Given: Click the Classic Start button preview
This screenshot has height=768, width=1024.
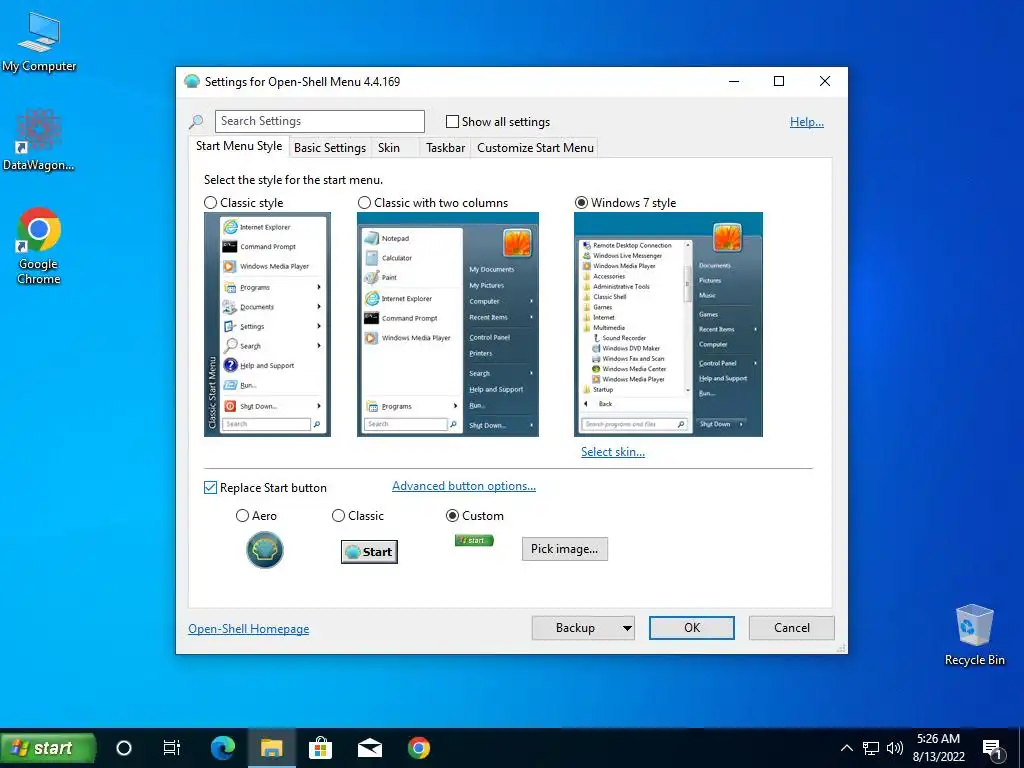Looking at the screenshot, I should [x=369, y=552].
